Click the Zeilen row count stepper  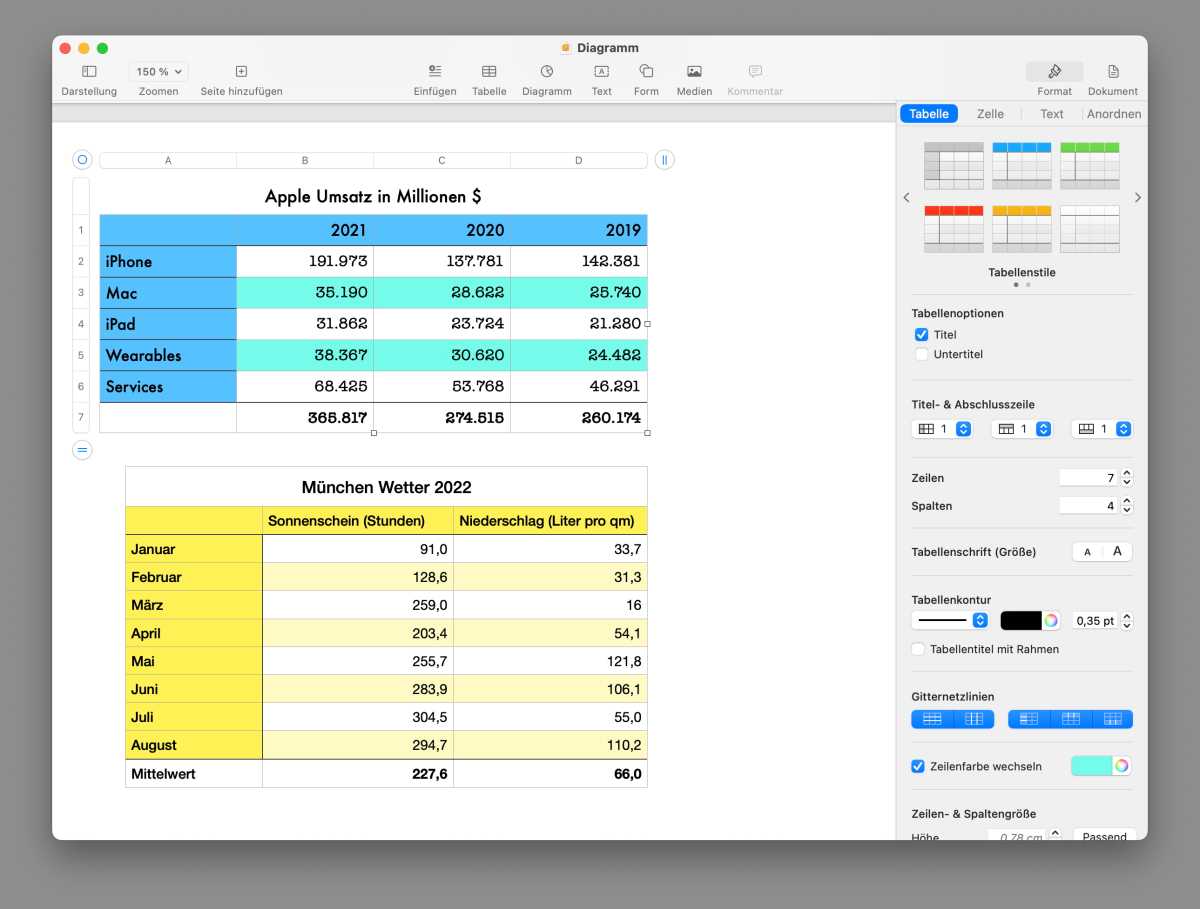[x=1127, y=478]
